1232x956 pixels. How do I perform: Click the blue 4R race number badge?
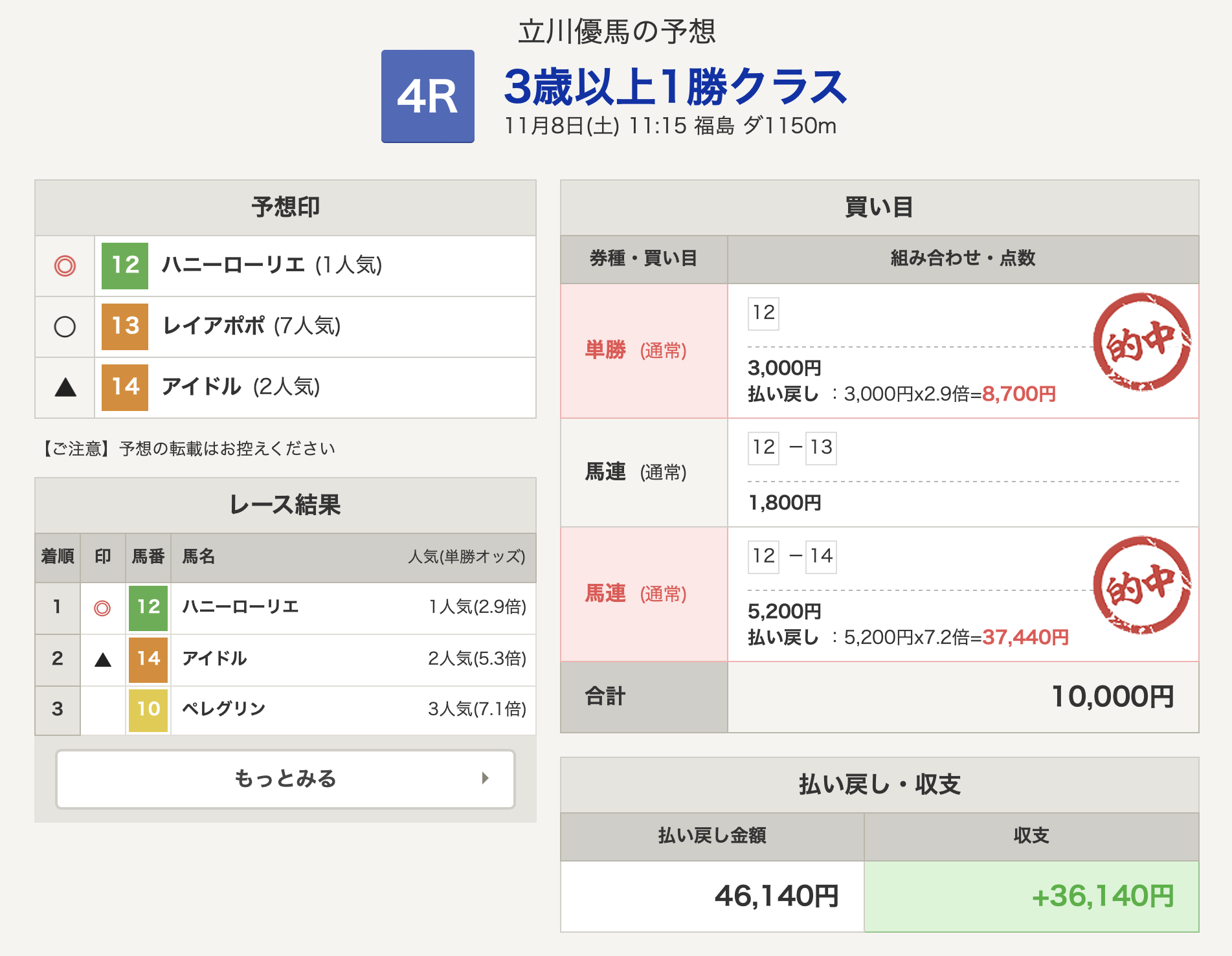point(427,96)
